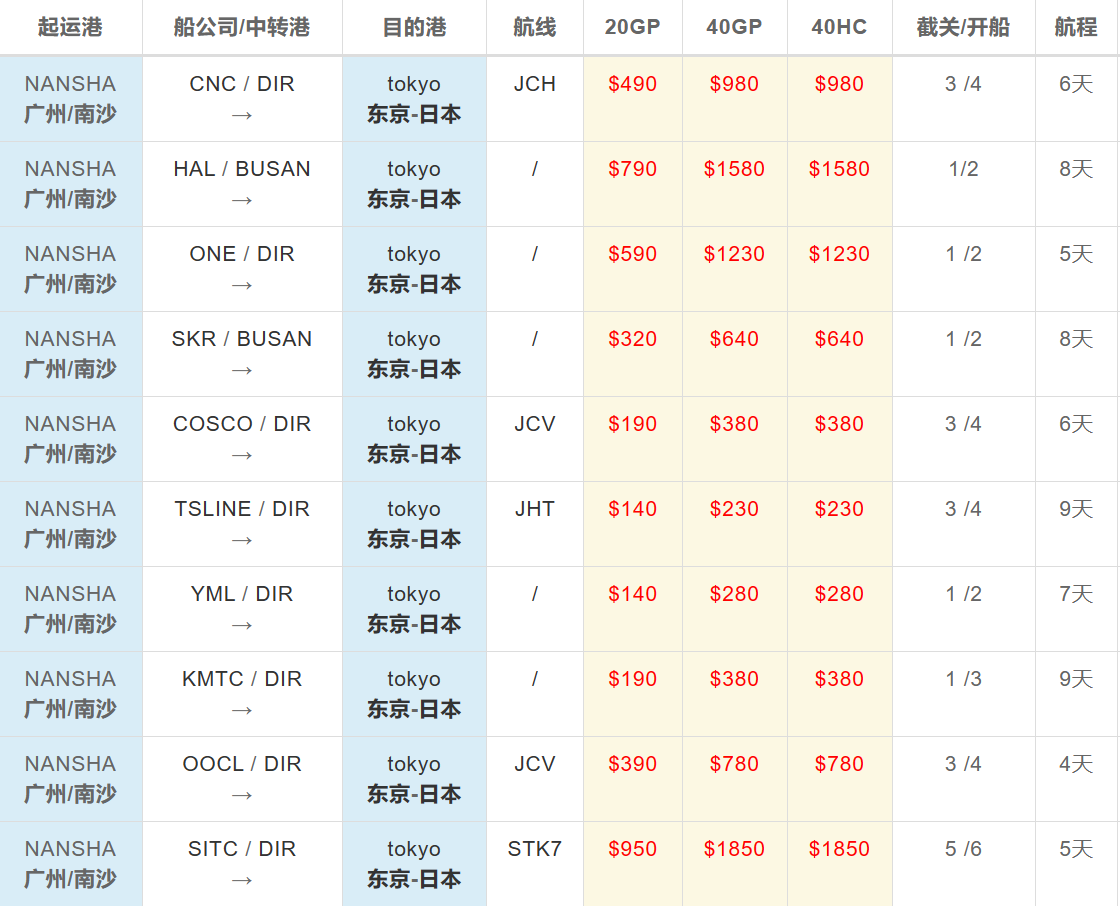Click the arrow under SITC / DIR
Viewport: 1120px width, 906px height.
(x=242, y=880)
